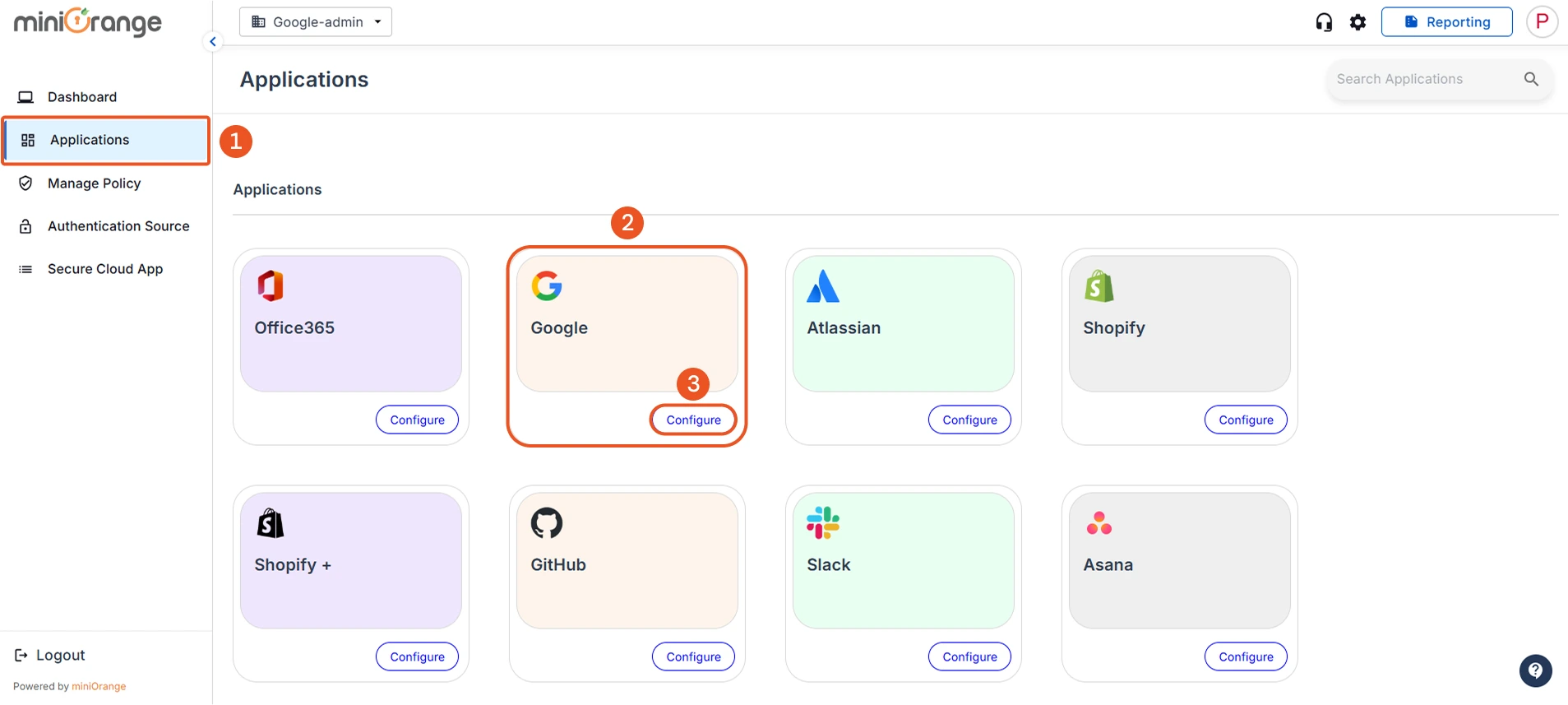Click the Manage Policy shield icon
The image size is (1568, 705).
(x=25, y=183)
